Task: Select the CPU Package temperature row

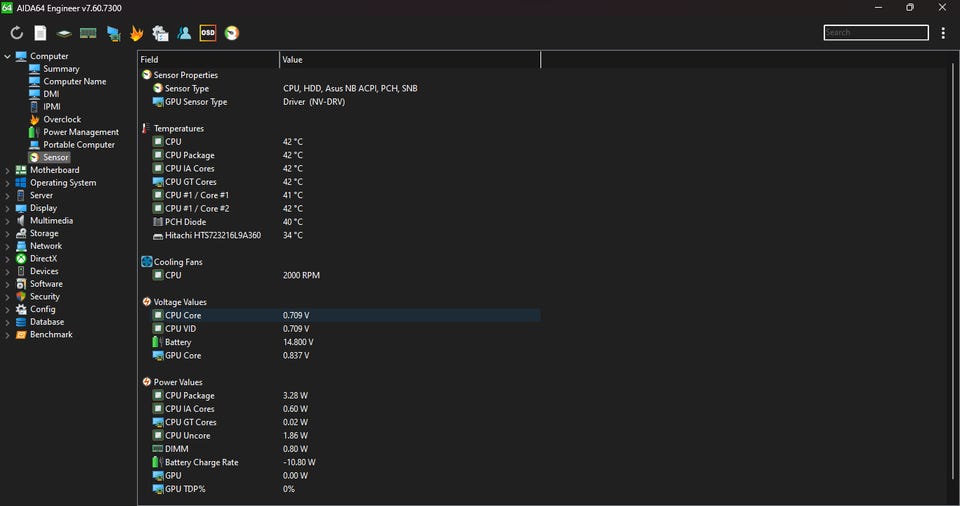Action: click(340, 155)
